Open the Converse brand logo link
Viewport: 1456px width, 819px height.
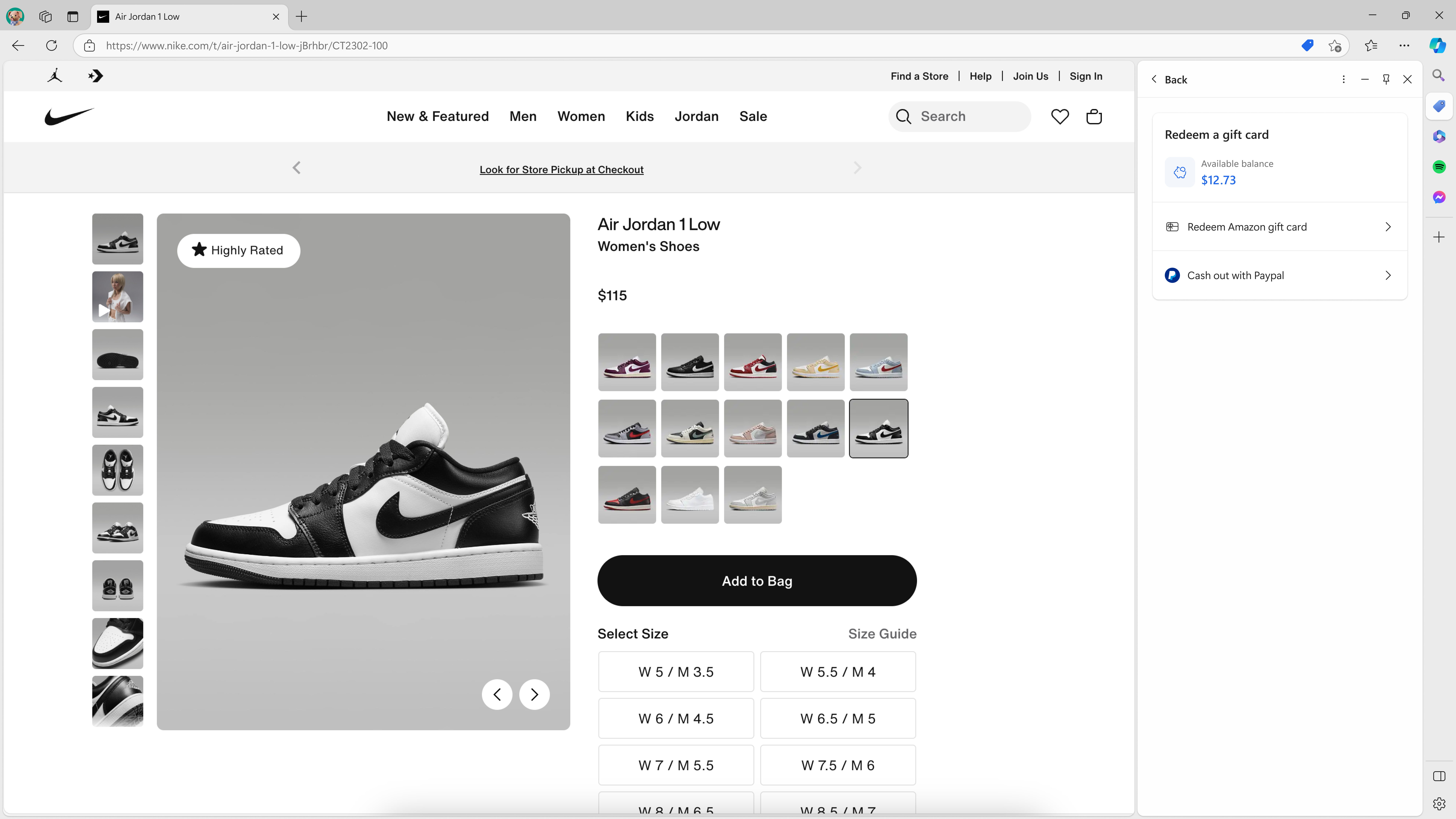click(96, 76)
